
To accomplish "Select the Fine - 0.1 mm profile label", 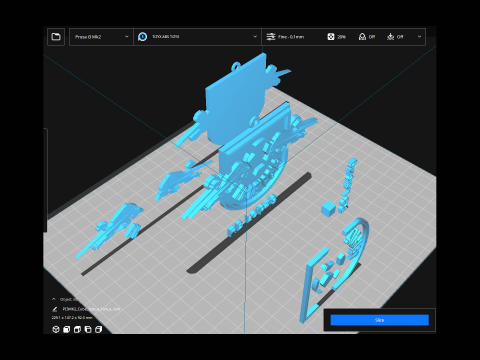I will pos(291,37).
